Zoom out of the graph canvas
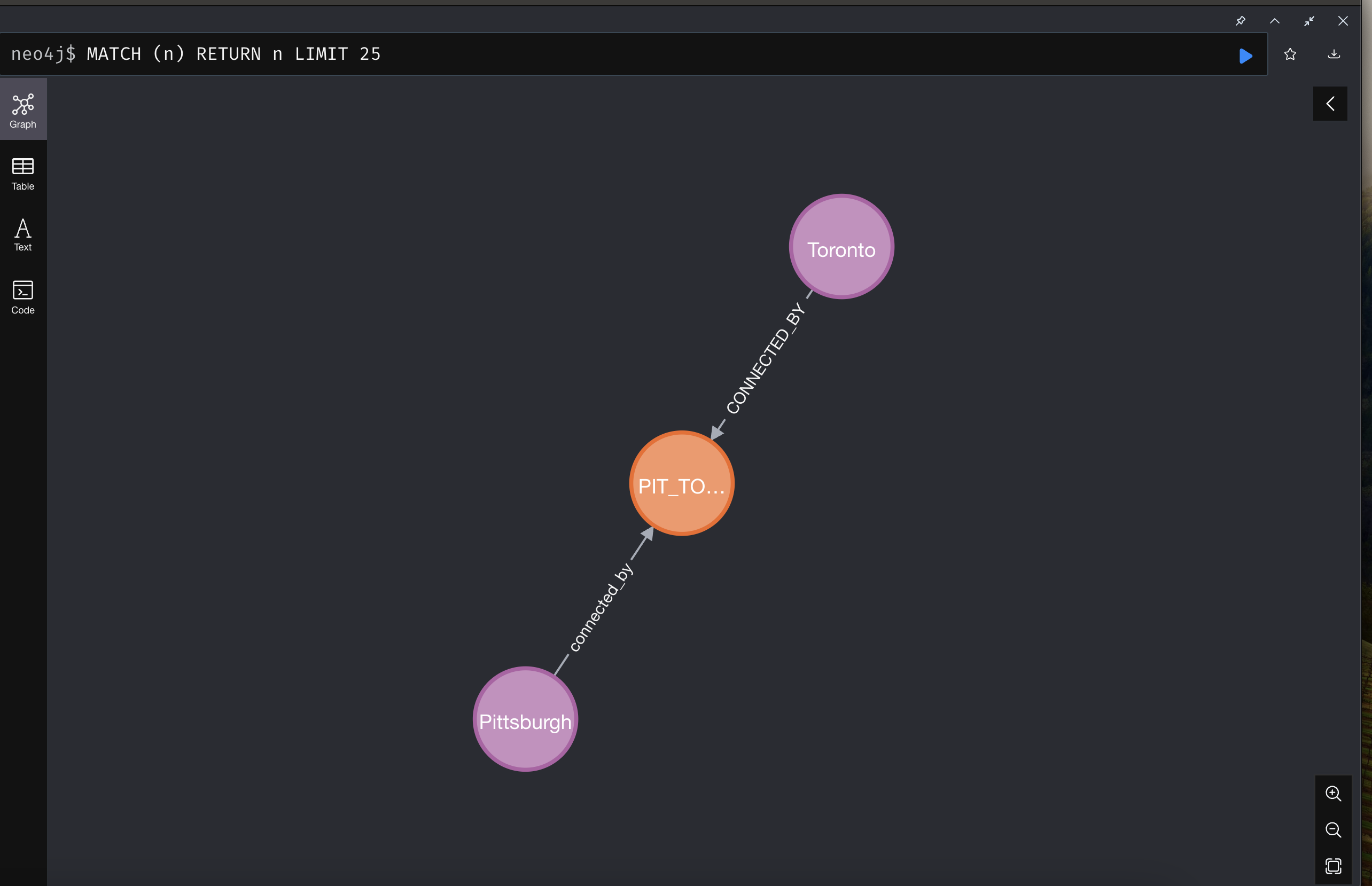1372x886 pixels. tap(1334, 830)
